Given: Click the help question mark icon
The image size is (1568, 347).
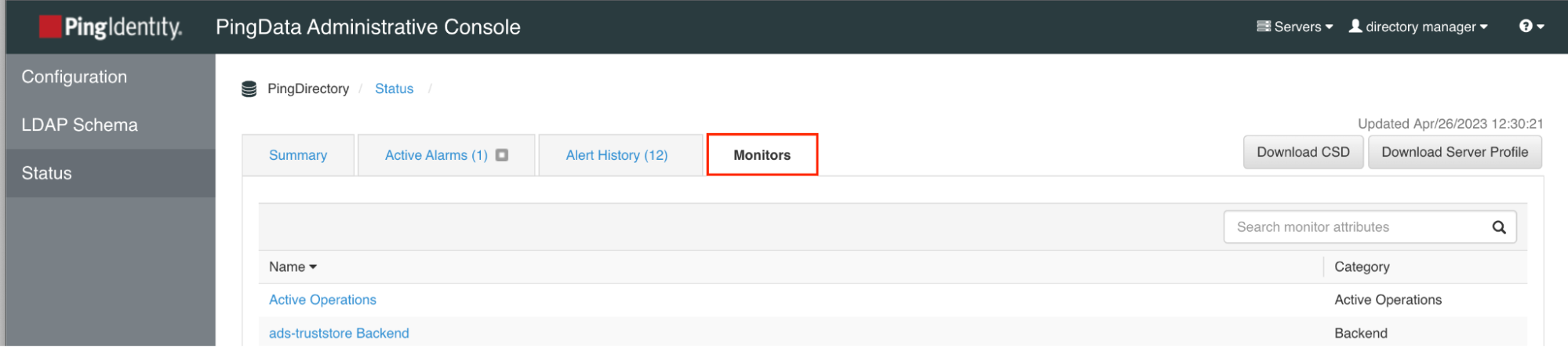Looking at the screenshot, I should tap(1525, 27).
